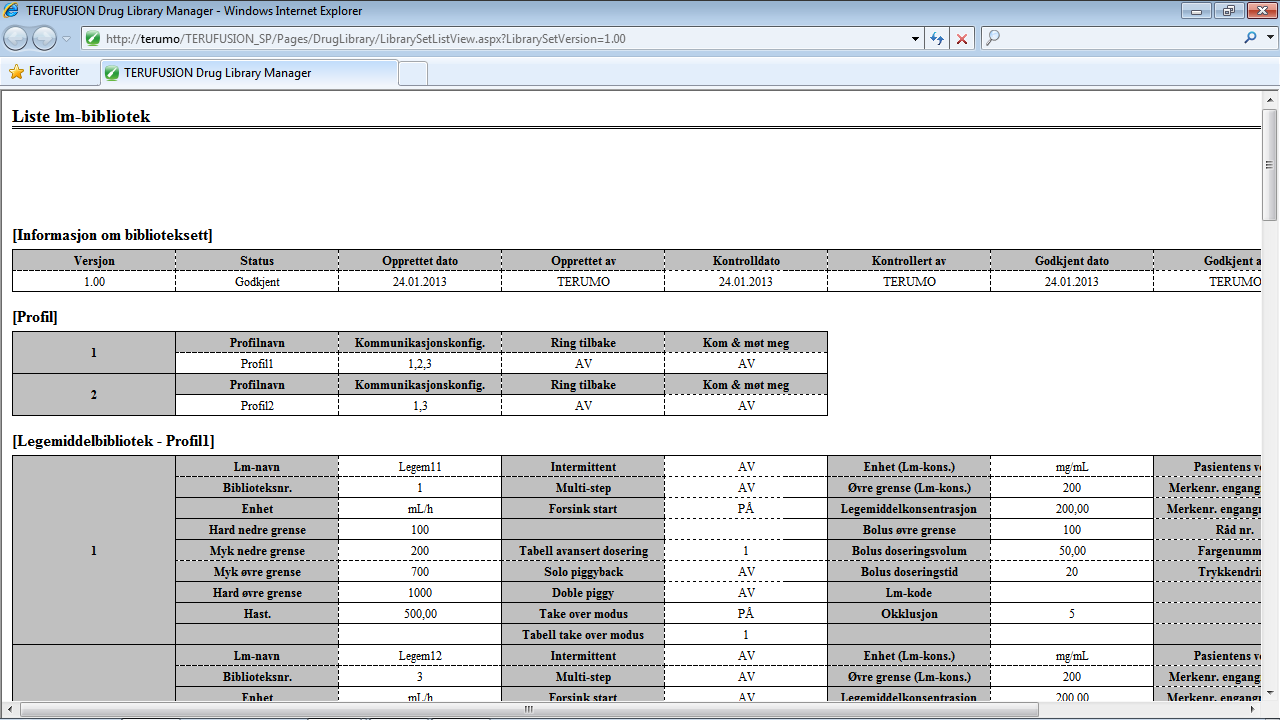Image resolution: width=1280 pixels, height=720 pixels.
Task: Click the 'Okklusjon' label
Action: point(909,614)
